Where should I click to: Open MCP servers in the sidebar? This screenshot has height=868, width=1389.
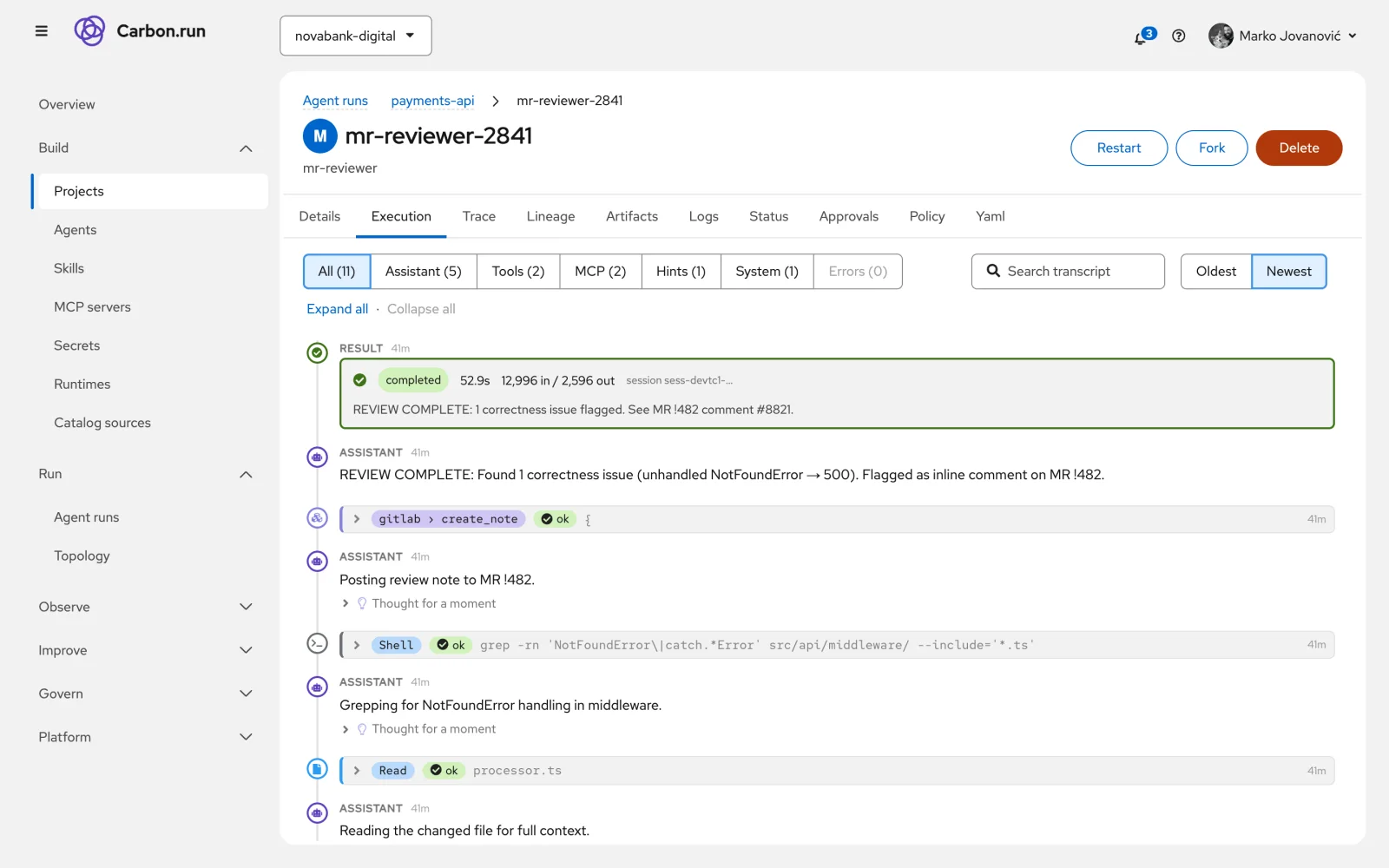pyautogui.click(x=92, y=307)
